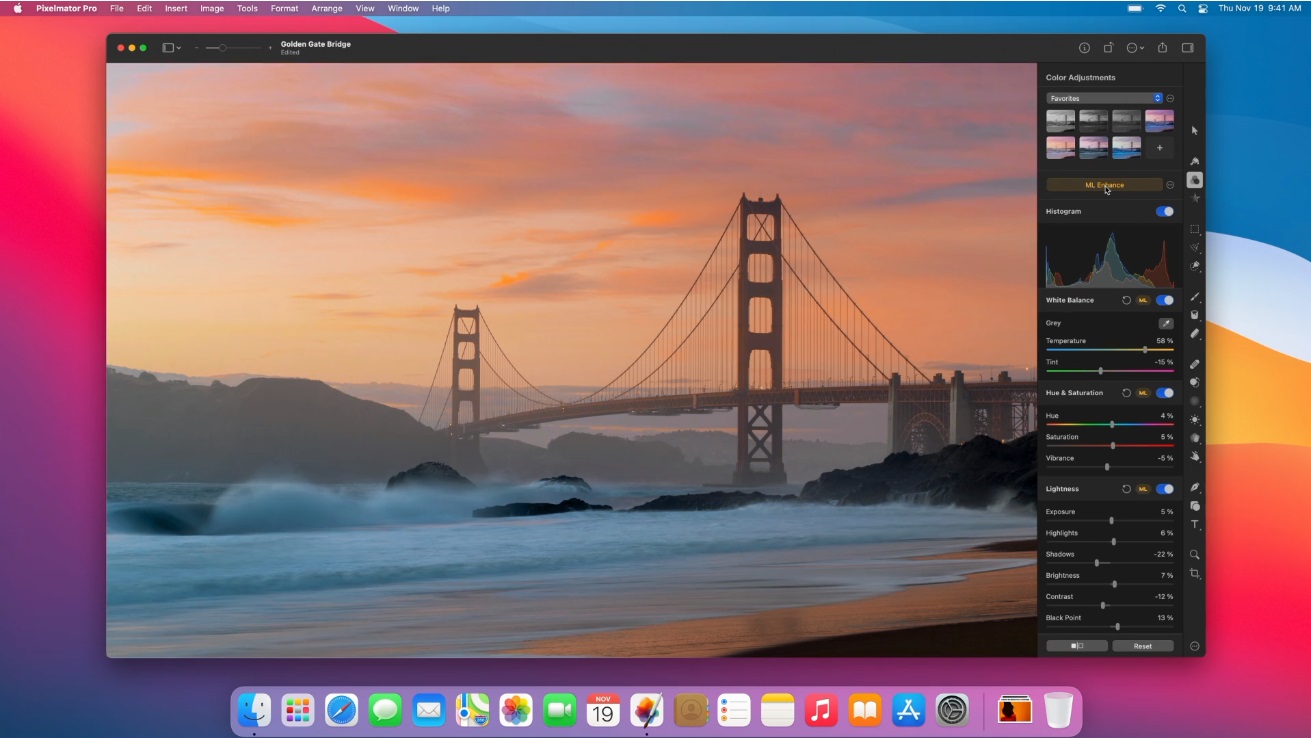Toggle the Histogram switch off

click(1164, 211)
